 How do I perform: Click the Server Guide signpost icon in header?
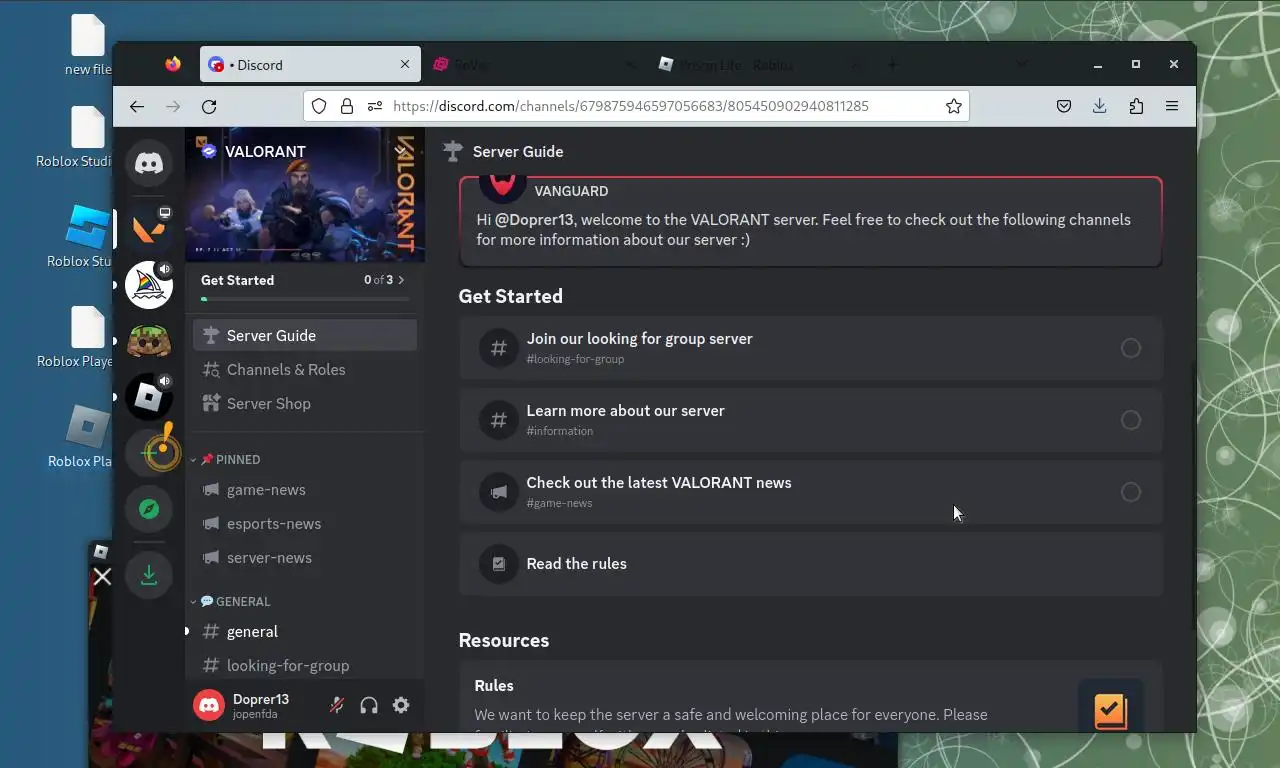click(x=453, y=151)
